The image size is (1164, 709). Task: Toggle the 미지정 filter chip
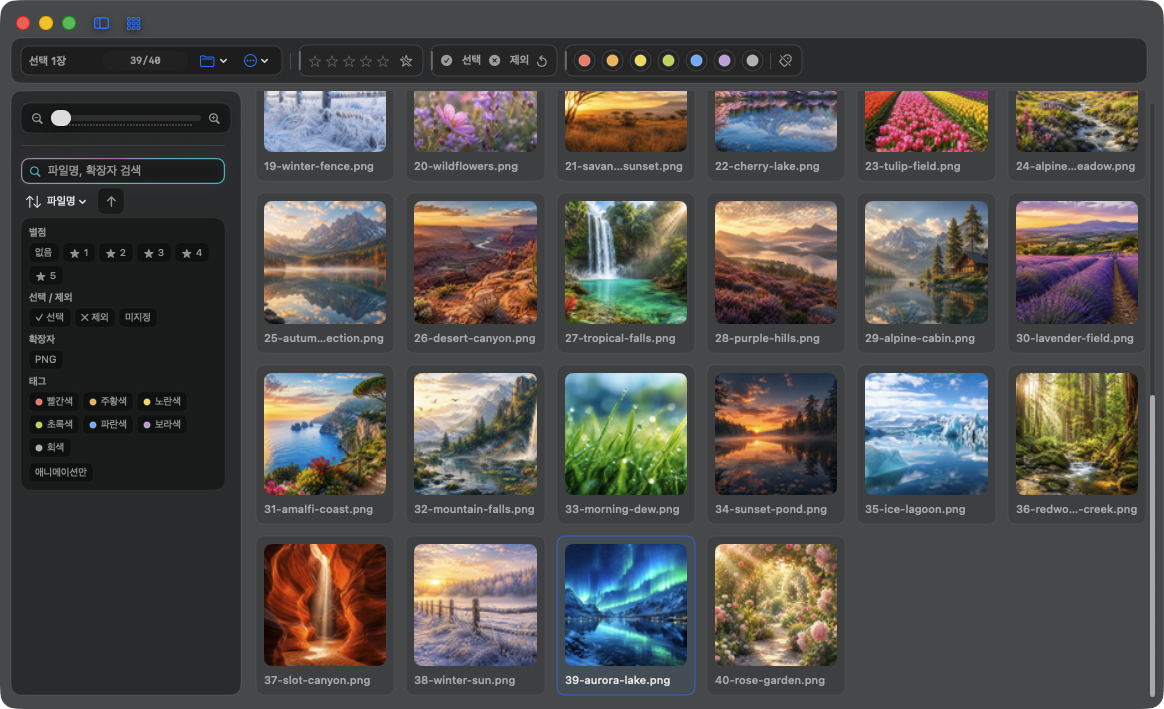point(138,317)
